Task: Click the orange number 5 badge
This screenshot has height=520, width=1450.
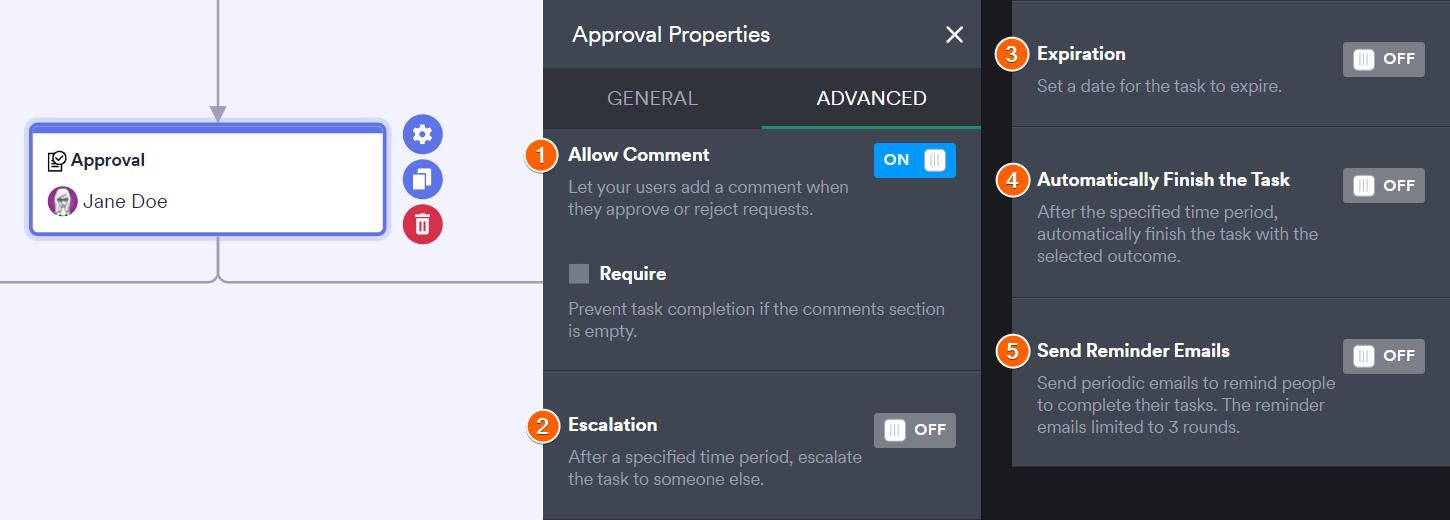Action: (1012, 352)
